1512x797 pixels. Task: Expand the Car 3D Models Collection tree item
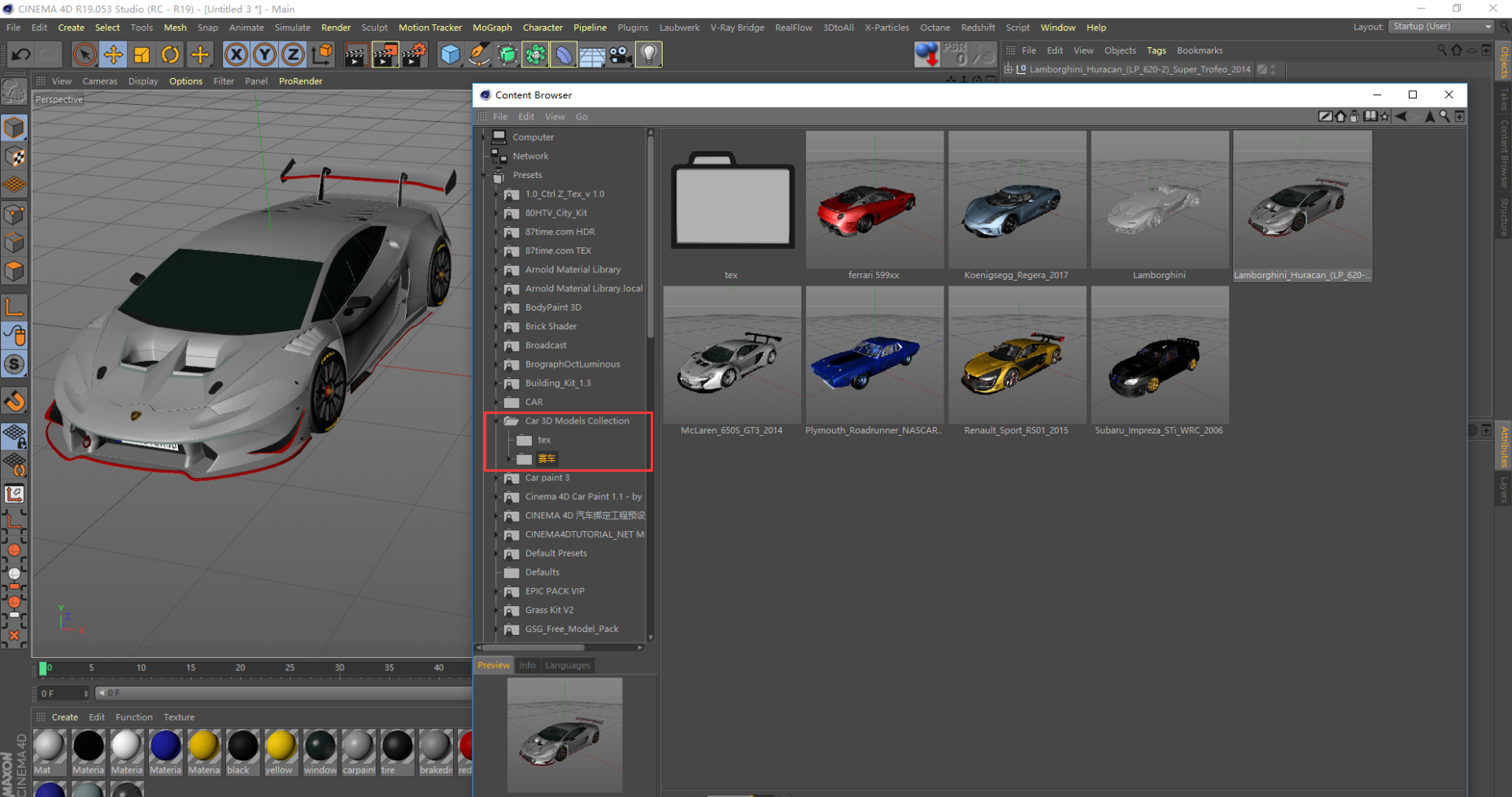497,420
